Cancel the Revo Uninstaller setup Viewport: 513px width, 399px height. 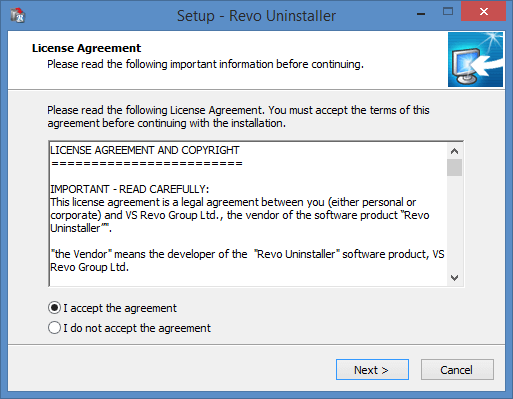(457, 370)
